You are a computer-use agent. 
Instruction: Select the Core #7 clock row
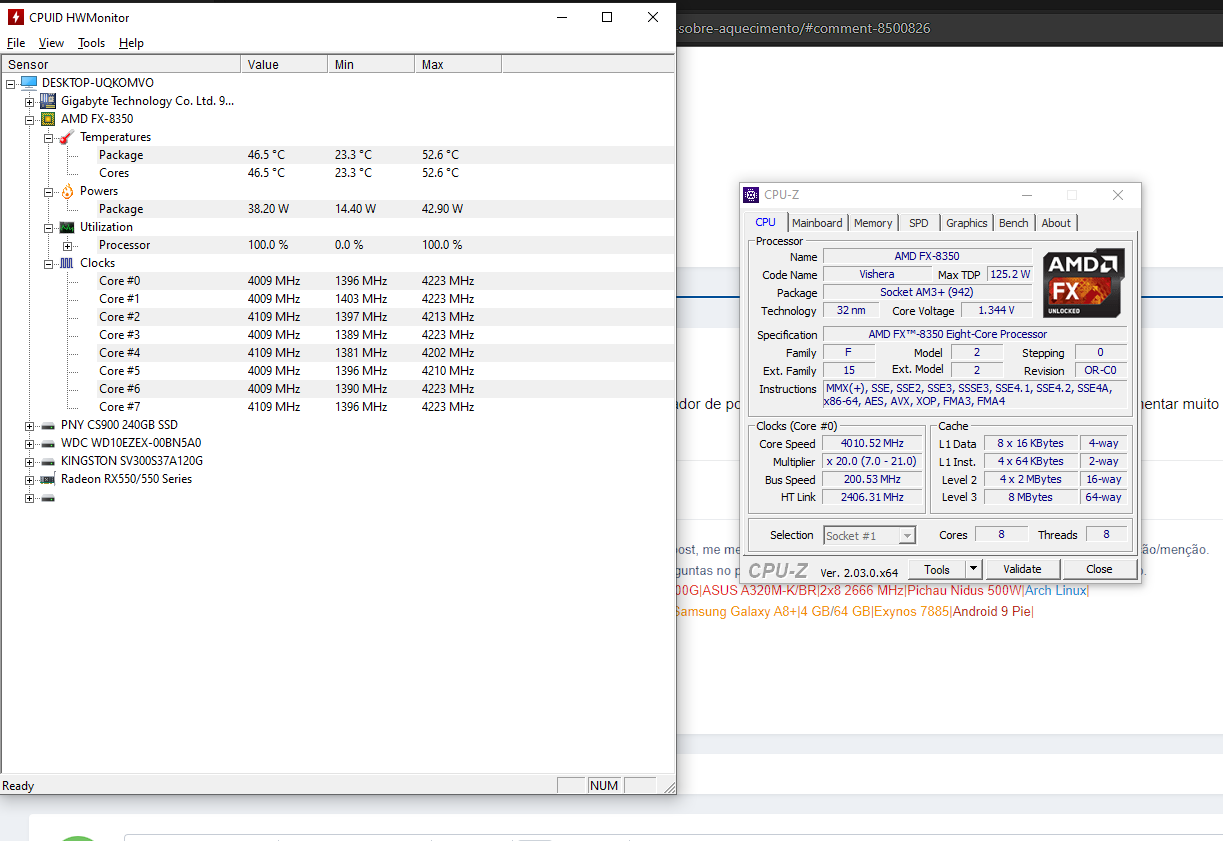[338, 407]
